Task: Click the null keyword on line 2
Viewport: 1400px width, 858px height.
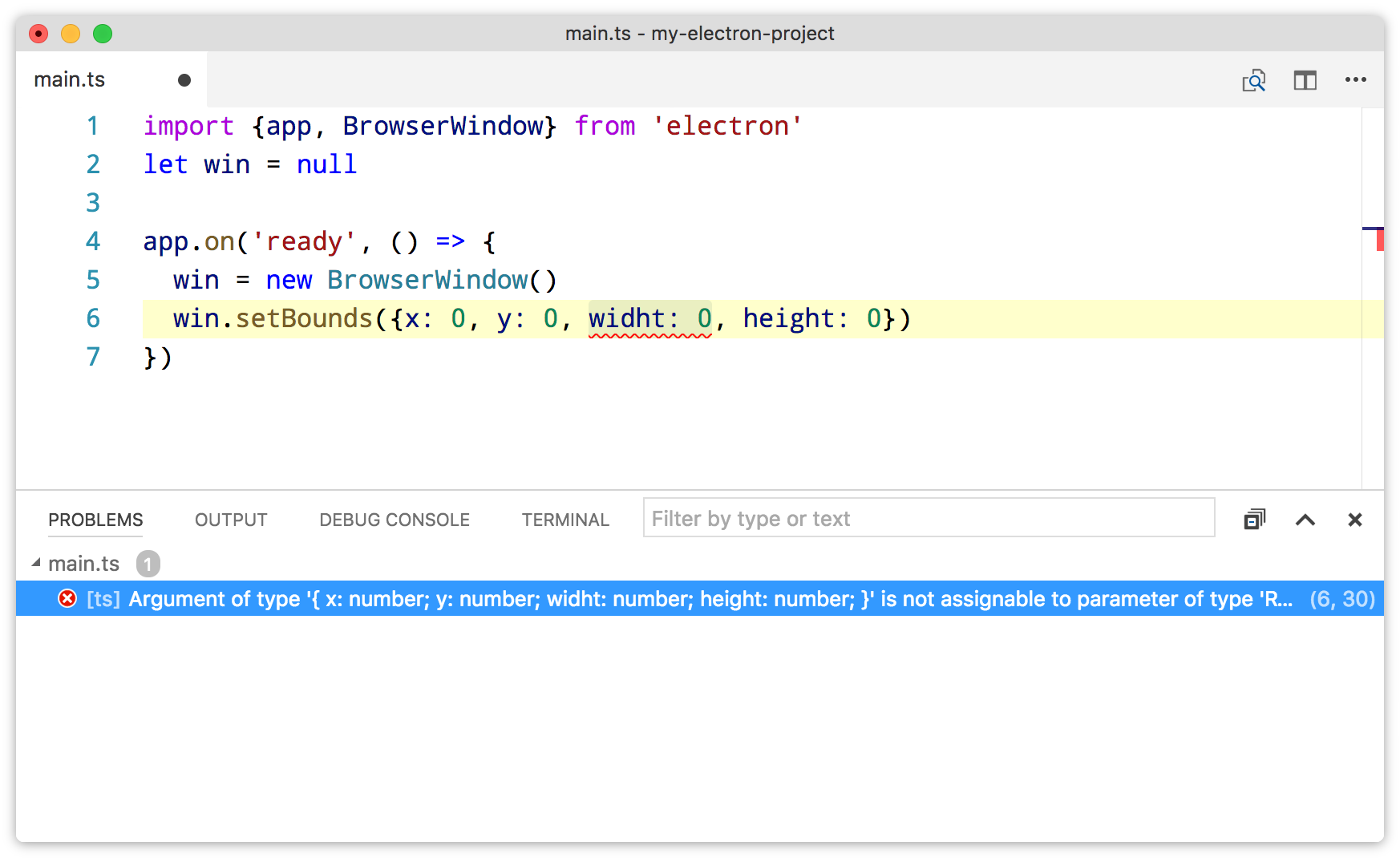Action: 326,164
